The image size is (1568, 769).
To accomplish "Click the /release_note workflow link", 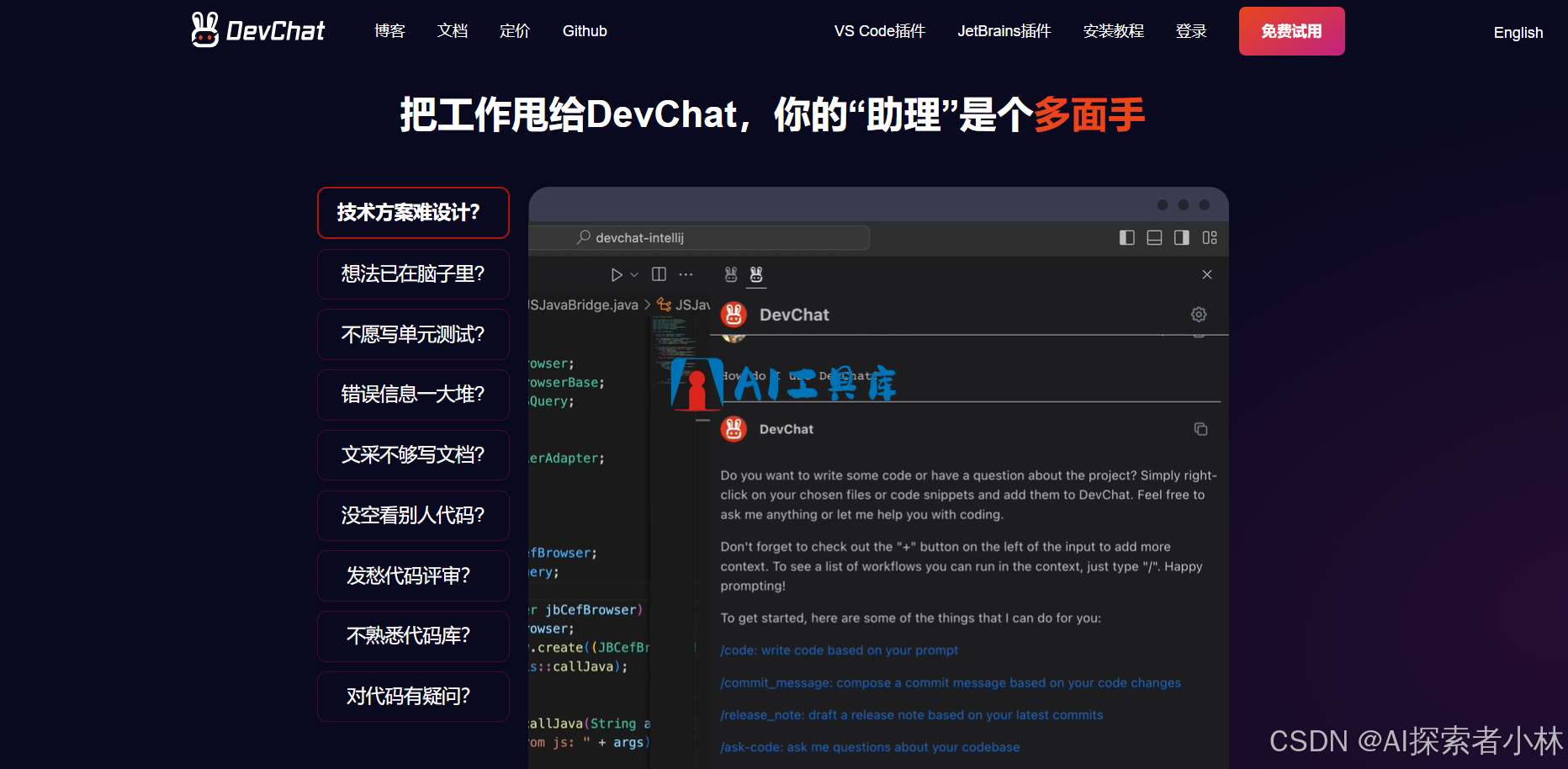I will (x=912, y=715).
